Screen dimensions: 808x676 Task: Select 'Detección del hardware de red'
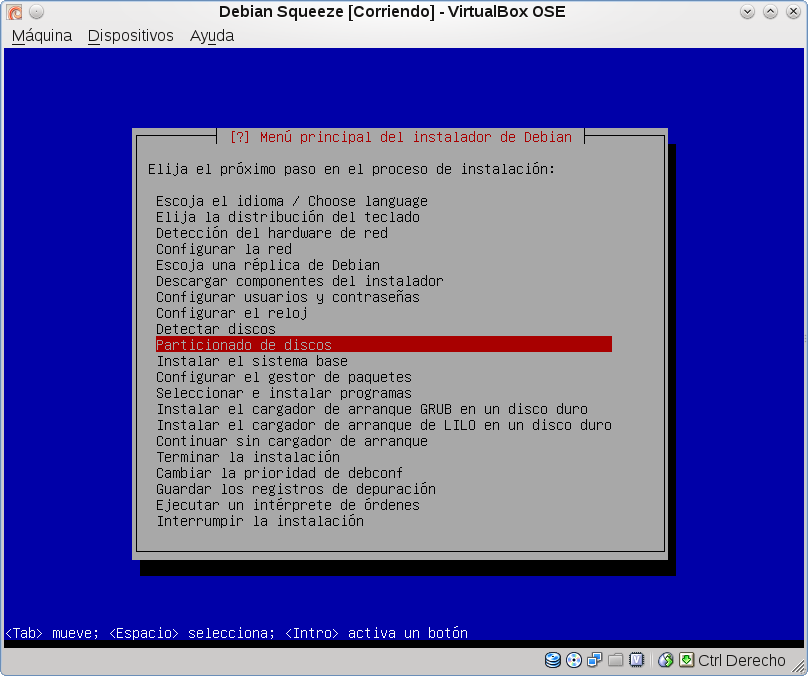(x=272, y=233)
